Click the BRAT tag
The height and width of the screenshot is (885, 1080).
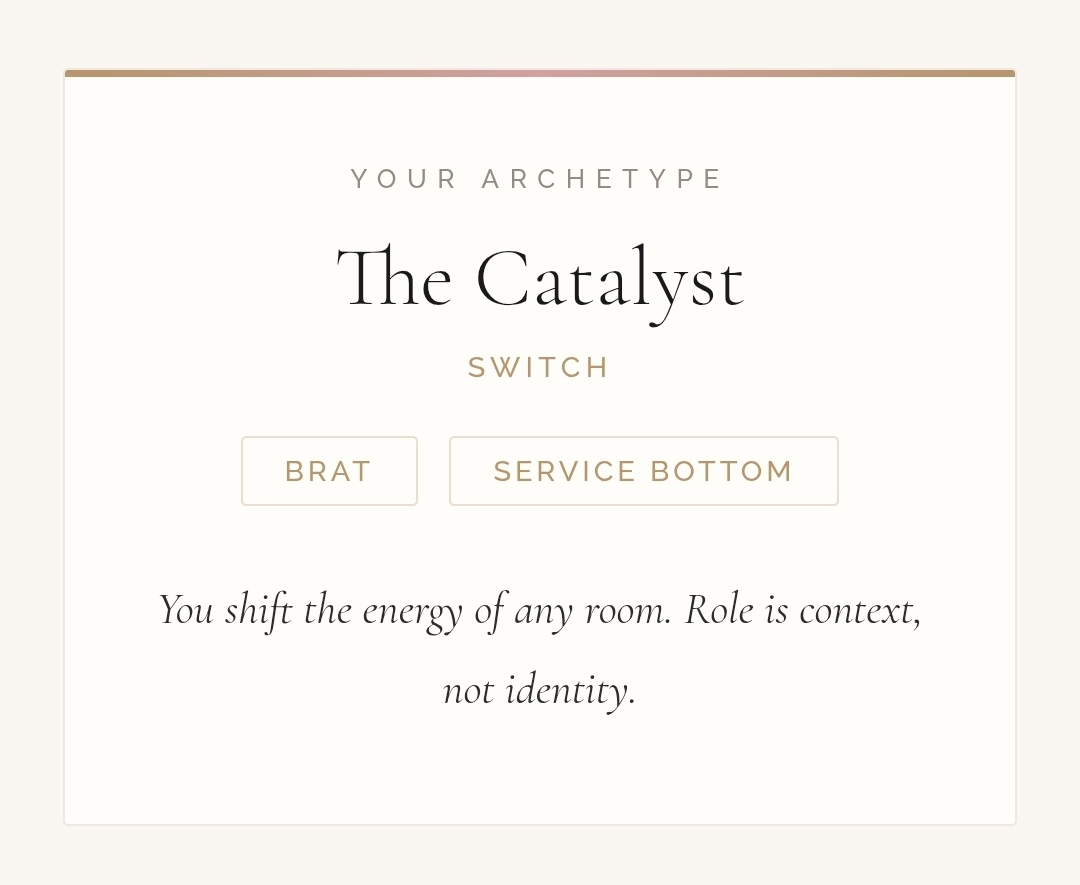tap(329, 471)
